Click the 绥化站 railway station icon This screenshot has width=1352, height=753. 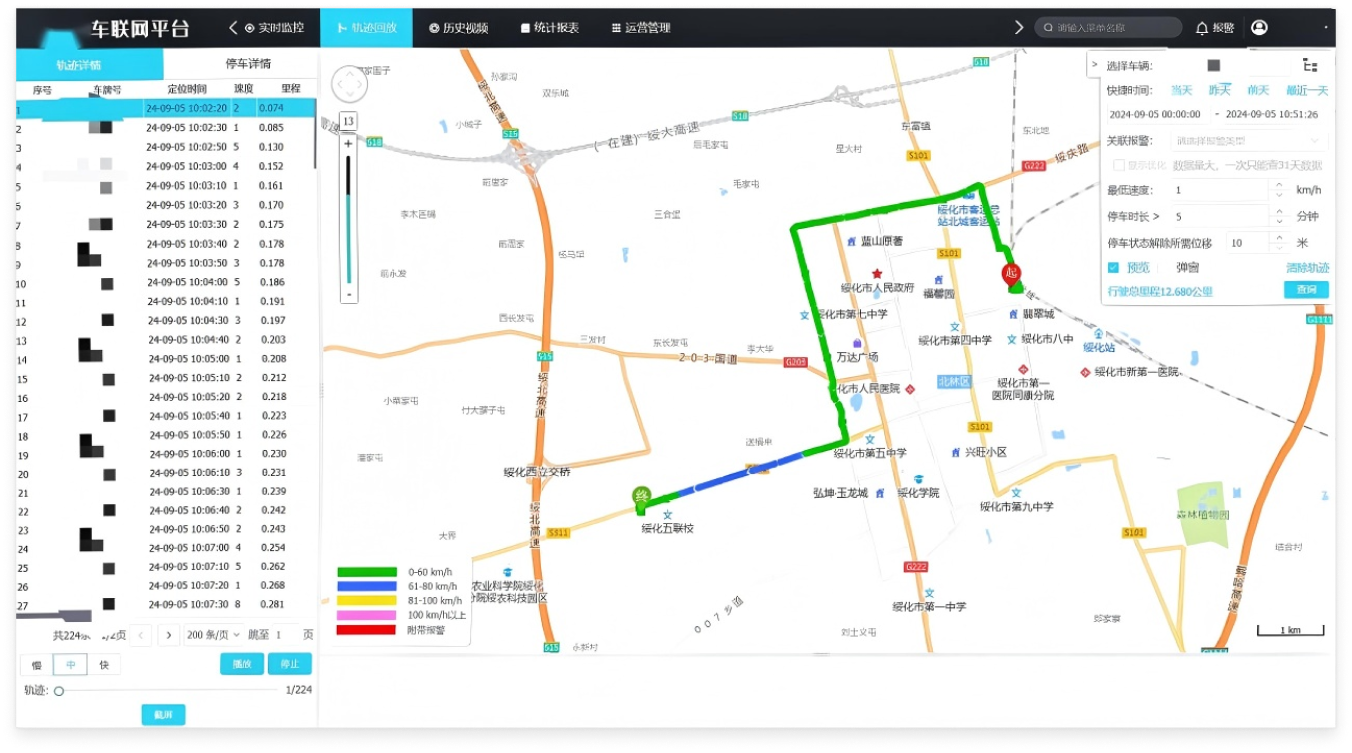1098,334
